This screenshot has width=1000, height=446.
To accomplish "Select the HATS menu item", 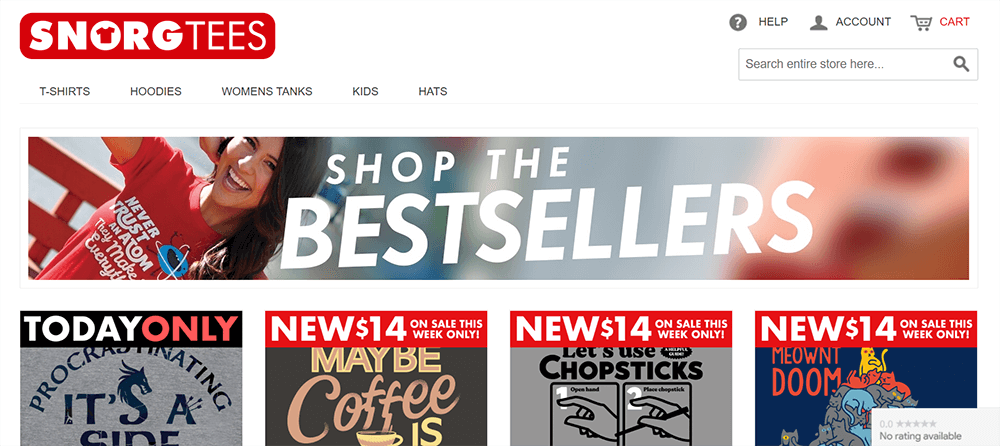I will click(x=432, y=91).
